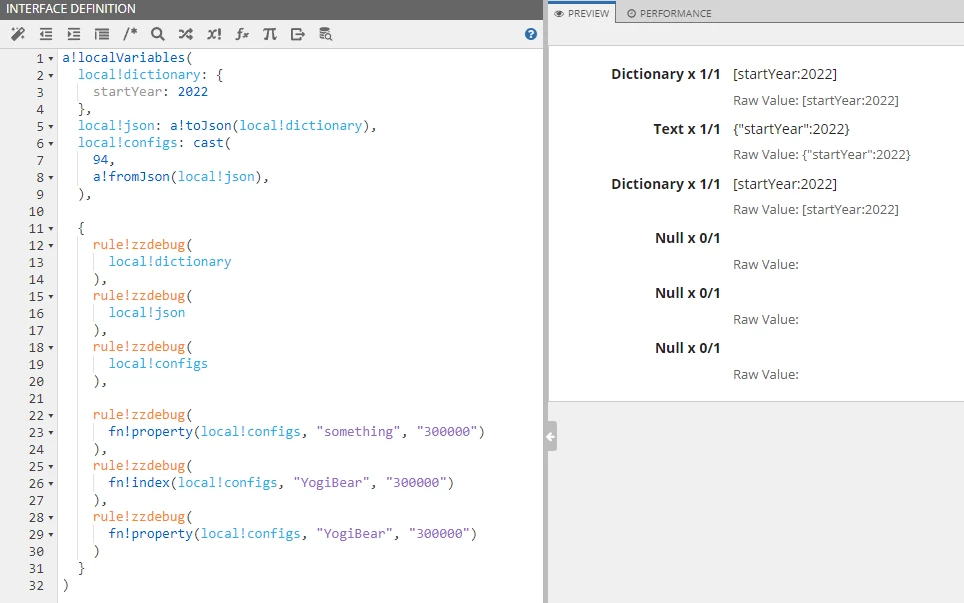The image size is (964, 603).
Task: Click the shuffle arrows toolbar icon
Action: click(x=186, y=34)
